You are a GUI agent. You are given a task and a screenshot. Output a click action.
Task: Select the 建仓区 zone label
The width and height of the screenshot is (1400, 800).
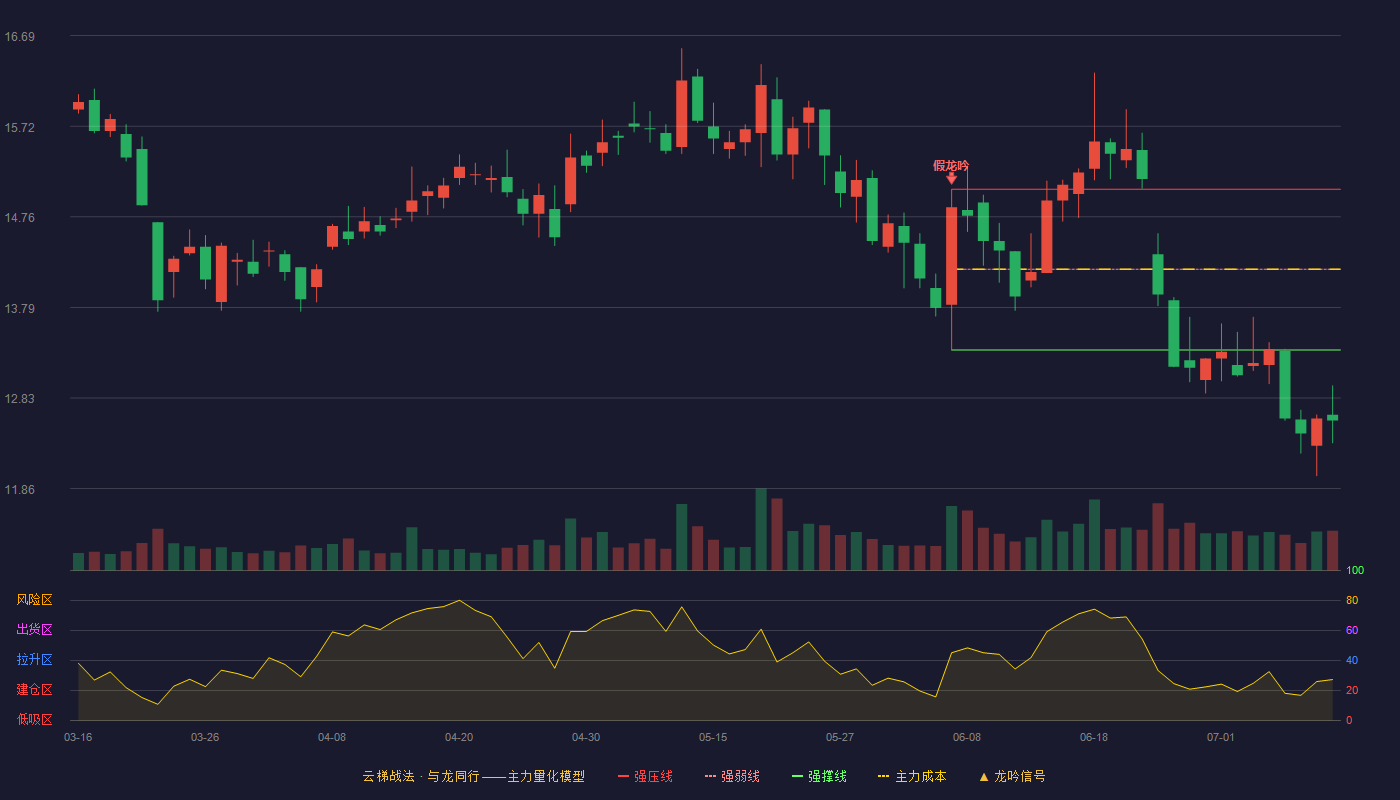(34, 690)
